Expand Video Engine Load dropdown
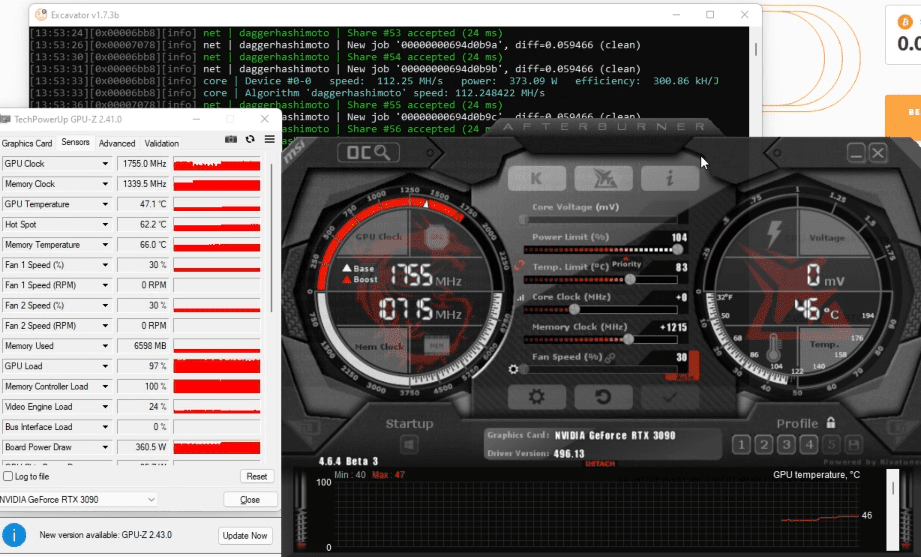Image resolution: width=921 pixels, height=557 pixels. point(105,407)
